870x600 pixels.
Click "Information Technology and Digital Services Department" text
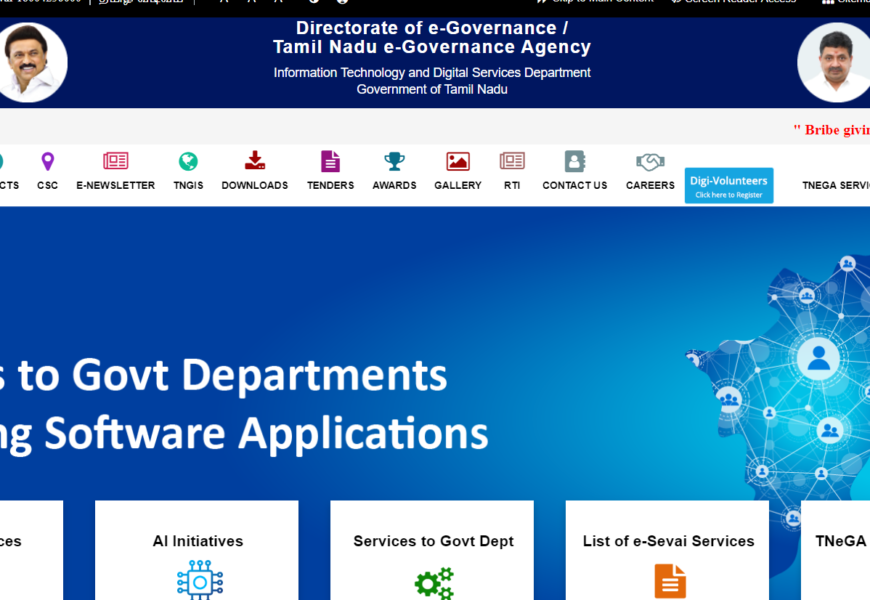(x=432, y=73)
